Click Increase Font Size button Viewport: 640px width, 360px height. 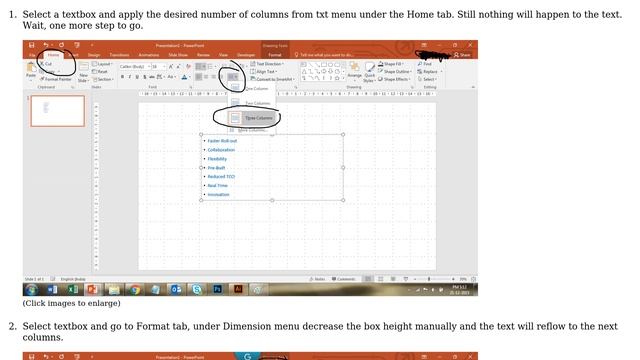[x=171, y=66]
